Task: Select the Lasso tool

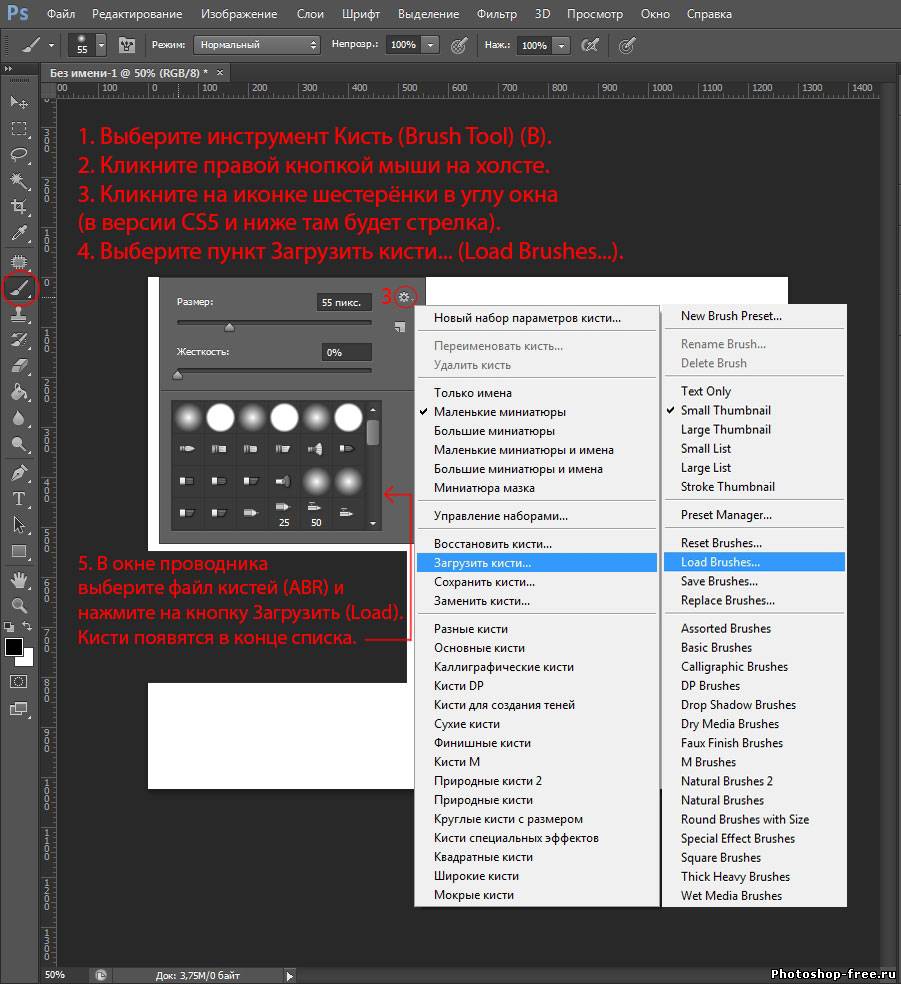Action: pos(18,155)
